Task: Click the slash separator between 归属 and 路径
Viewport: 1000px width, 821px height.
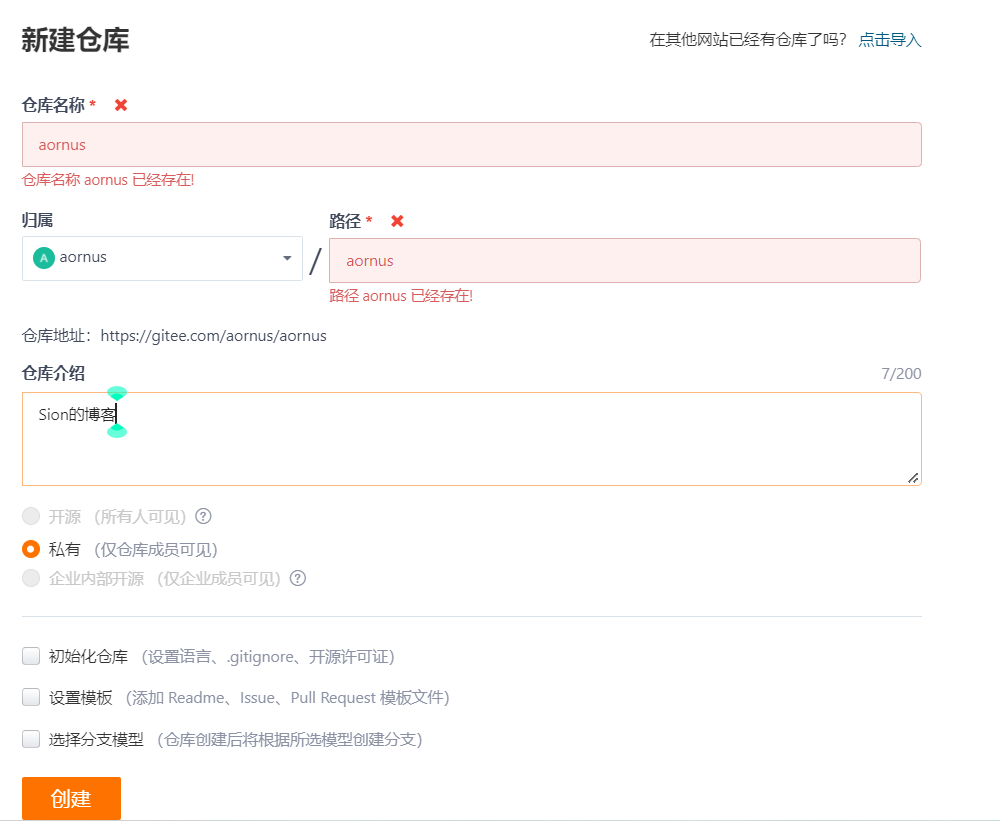Action: [315, 258]
